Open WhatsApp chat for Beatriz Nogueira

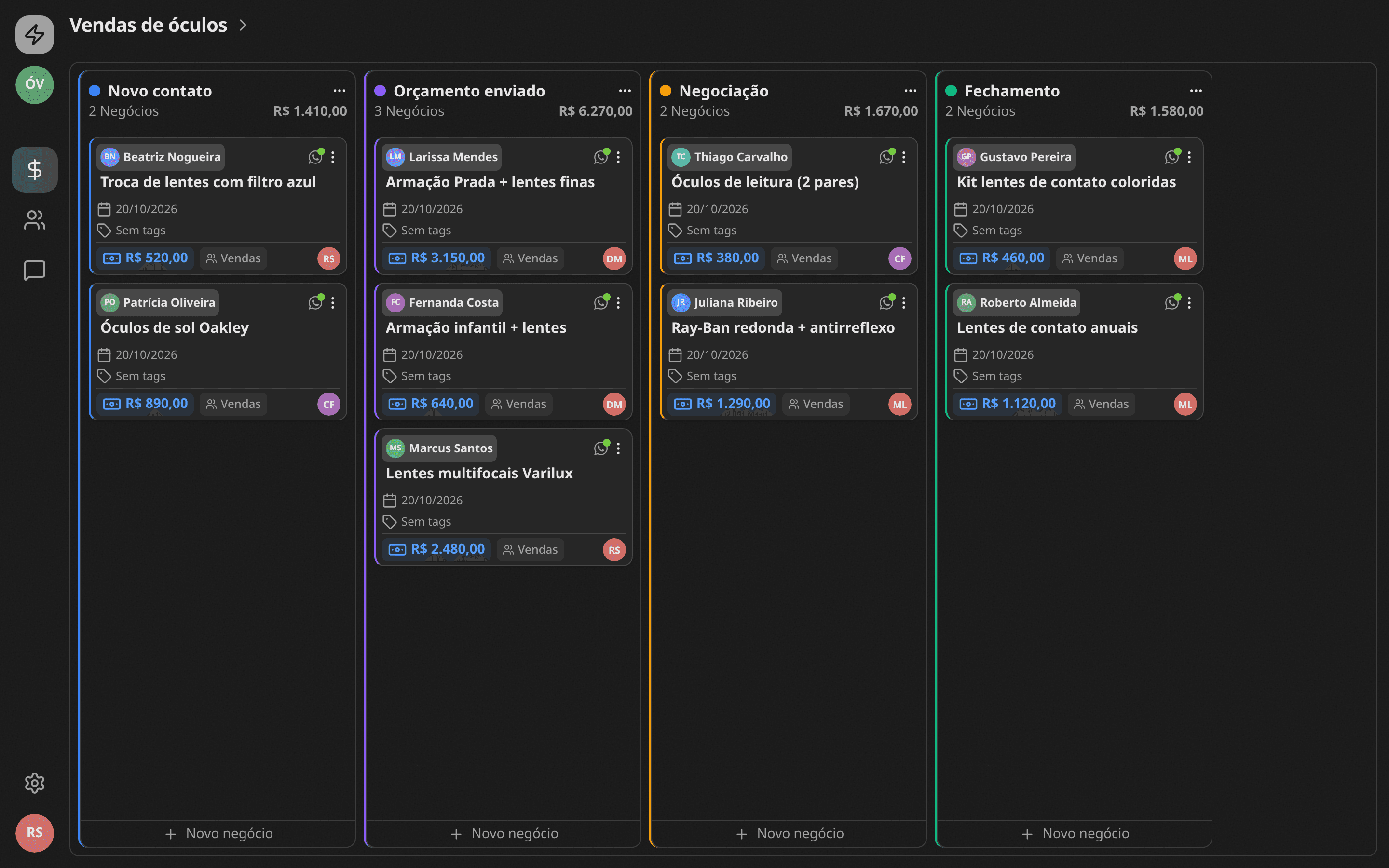[316, 157]
